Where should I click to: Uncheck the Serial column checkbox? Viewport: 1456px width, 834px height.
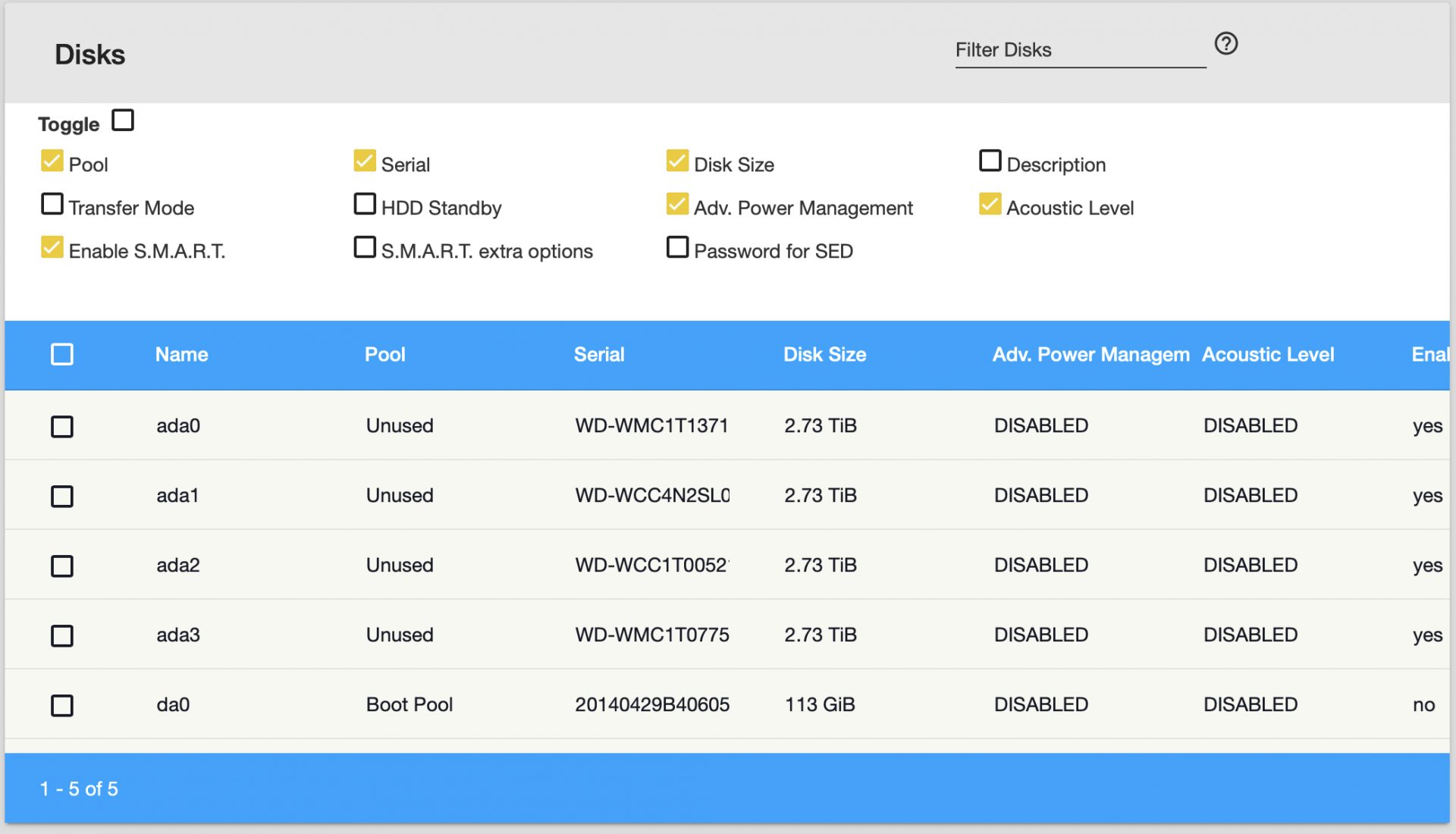pos(365,161)
